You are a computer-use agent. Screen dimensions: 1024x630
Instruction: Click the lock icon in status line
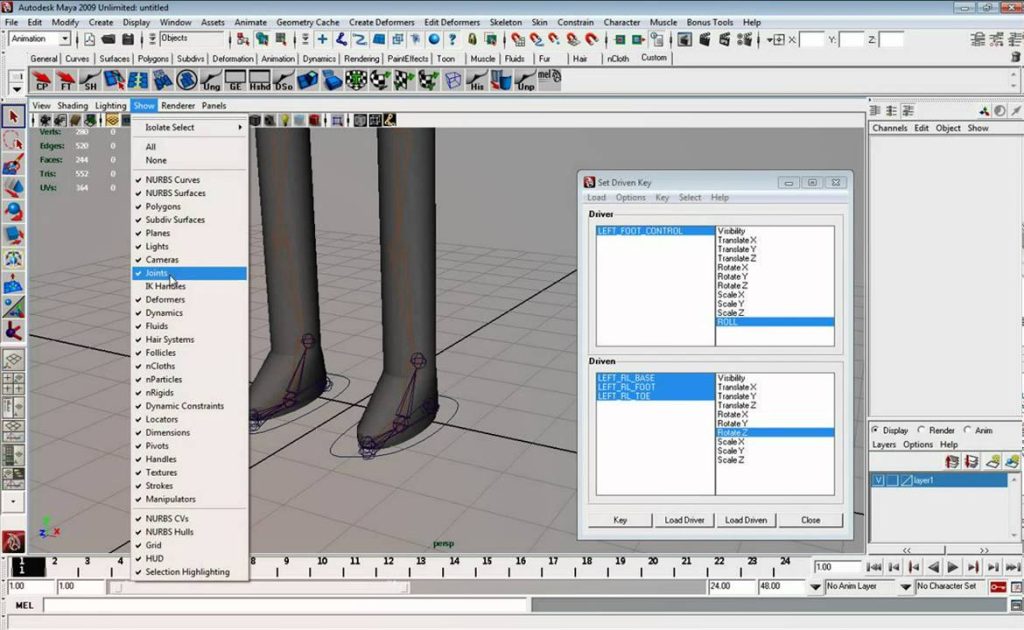coord(472,39)
